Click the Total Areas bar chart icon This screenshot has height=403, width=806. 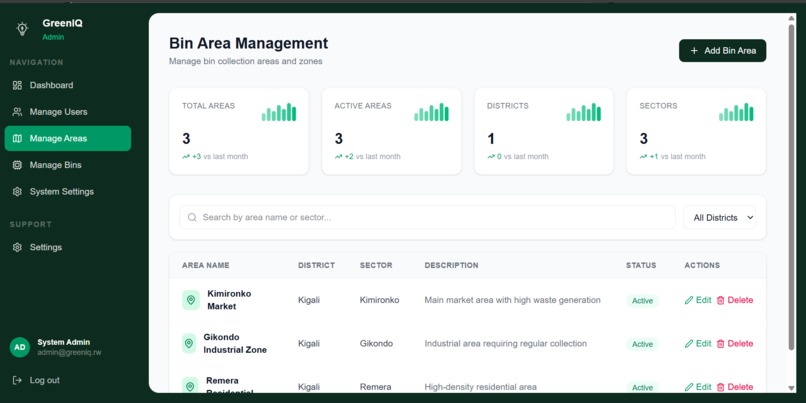279,112
